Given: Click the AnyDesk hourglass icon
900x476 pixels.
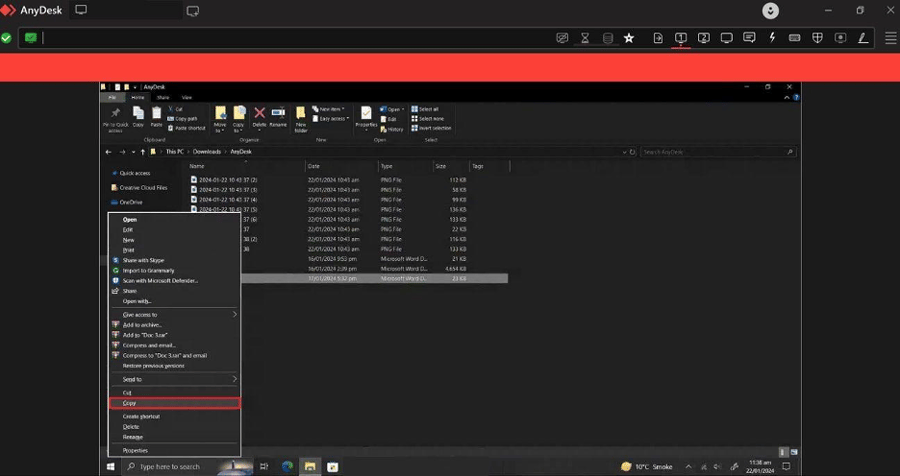Looking at the screenshot, I should click(585, 38).
